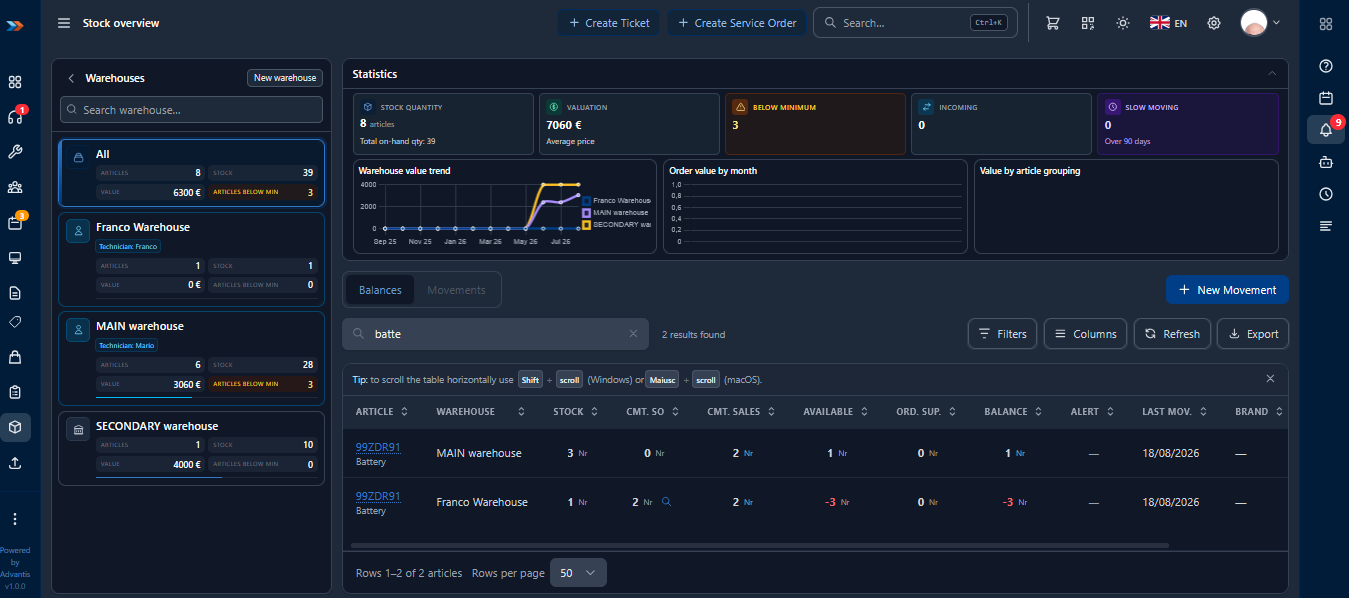The height and width of the screenshot is (598, 1349).
Task: Open the monitor icon in left sidebar
Action: click(x=15, y=258)
